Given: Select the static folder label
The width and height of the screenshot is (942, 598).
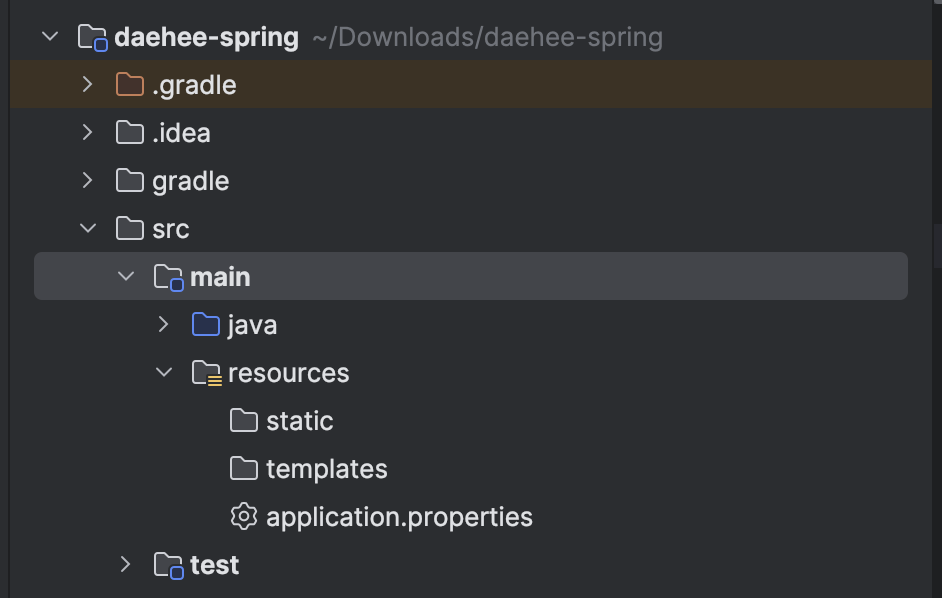Looking at the screenshot, I should (300, 421).
